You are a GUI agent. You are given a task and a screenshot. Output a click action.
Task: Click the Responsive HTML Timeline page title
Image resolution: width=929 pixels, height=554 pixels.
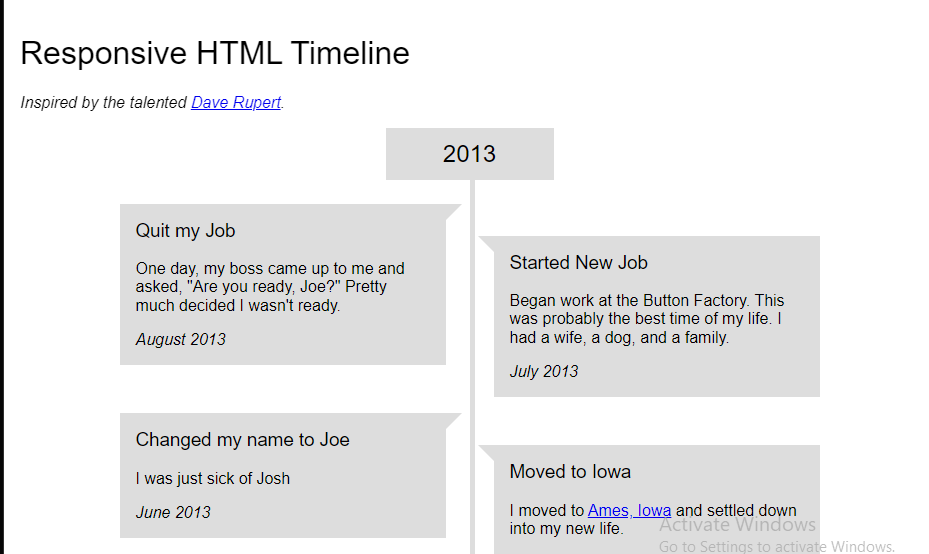[215, 53]
